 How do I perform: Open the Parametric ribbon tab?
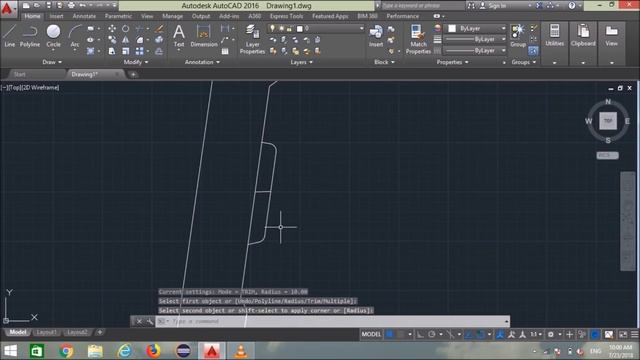(118, 16)
